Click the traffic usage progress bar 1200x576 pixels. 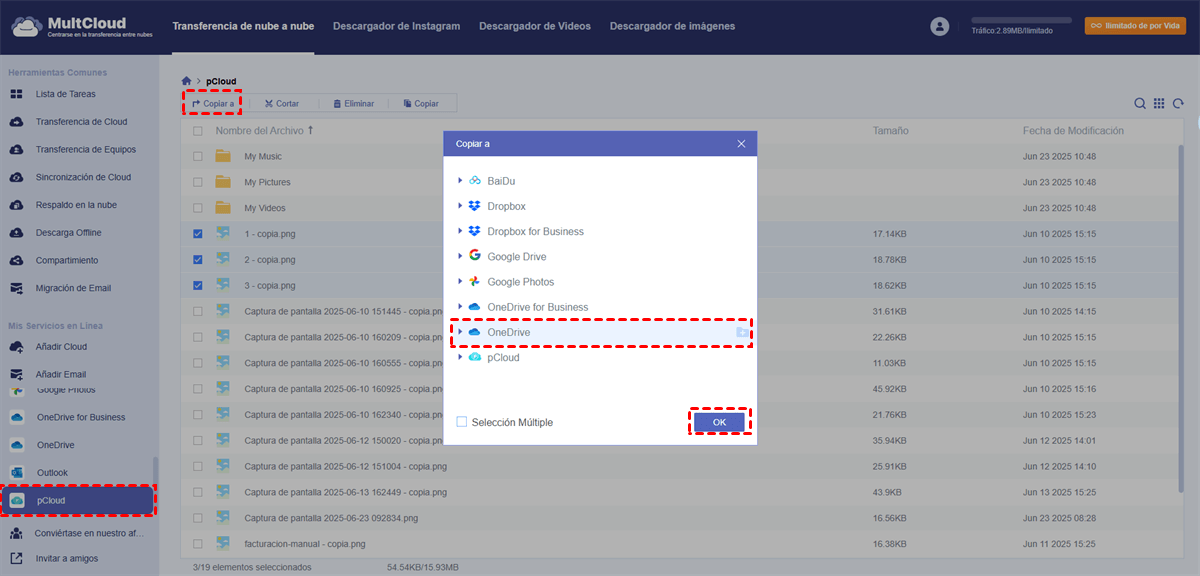(1021, 20)
